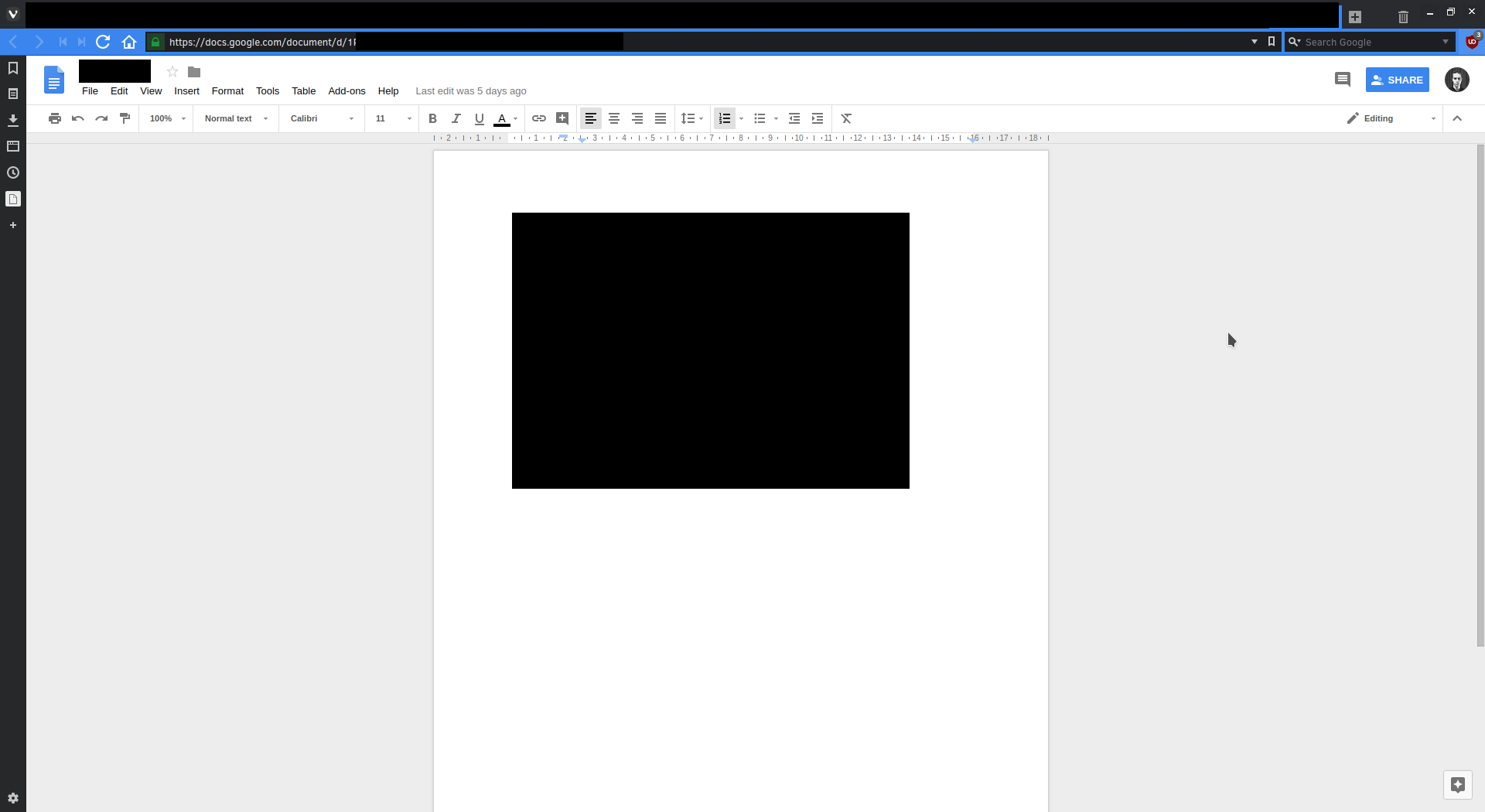Go to the Docs home icon
Screen dimensions: 1485x812
click(54, 80)
